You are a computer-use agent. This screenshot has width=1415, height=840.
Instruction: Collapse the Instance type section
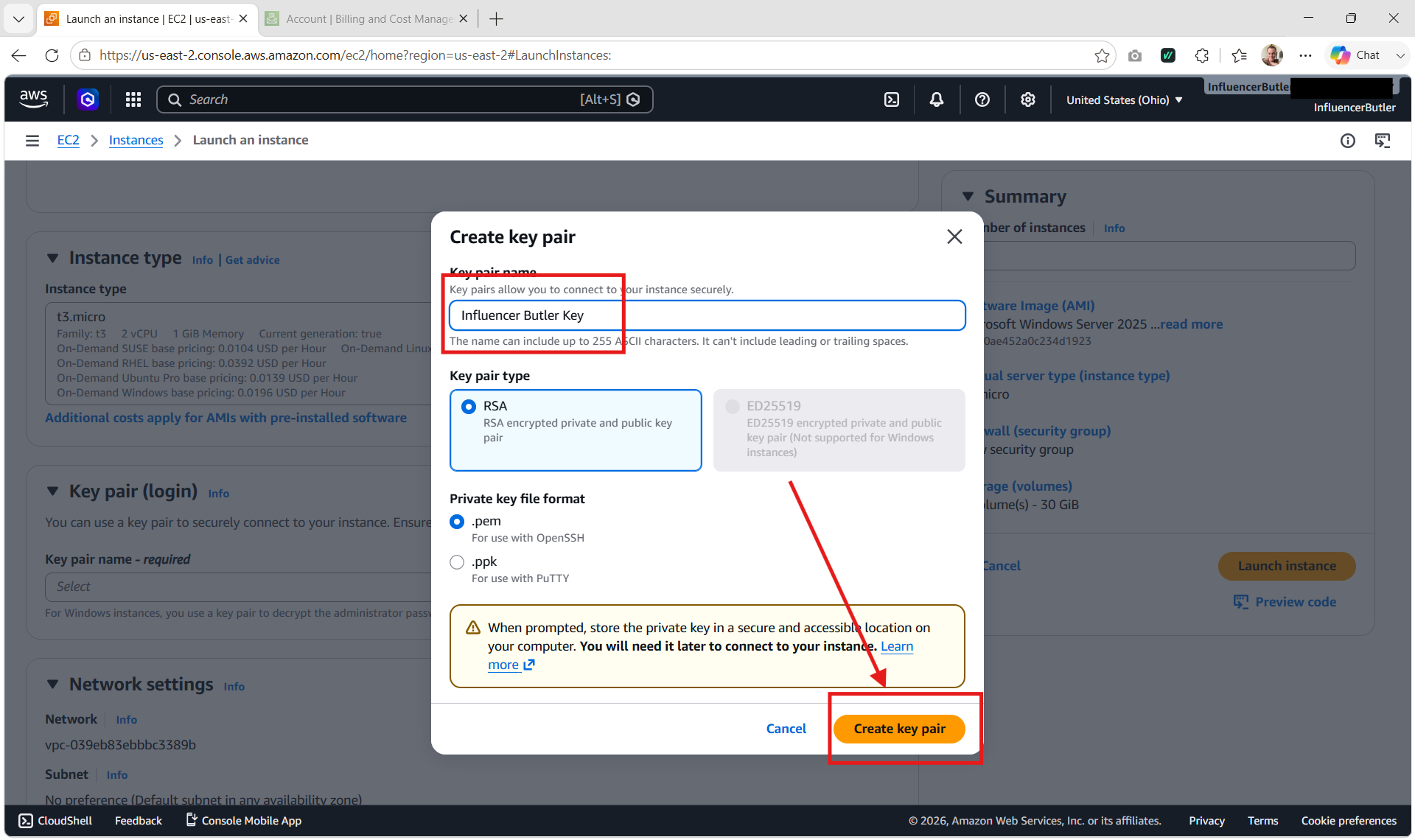pyautogui.click(x=52, y=259)
